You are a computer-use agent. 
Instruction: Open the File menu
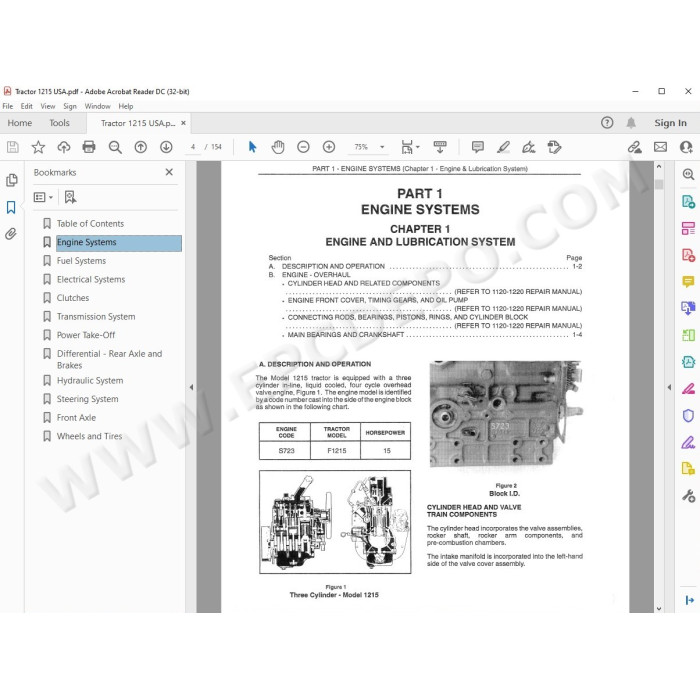click(x=8, y=106)
